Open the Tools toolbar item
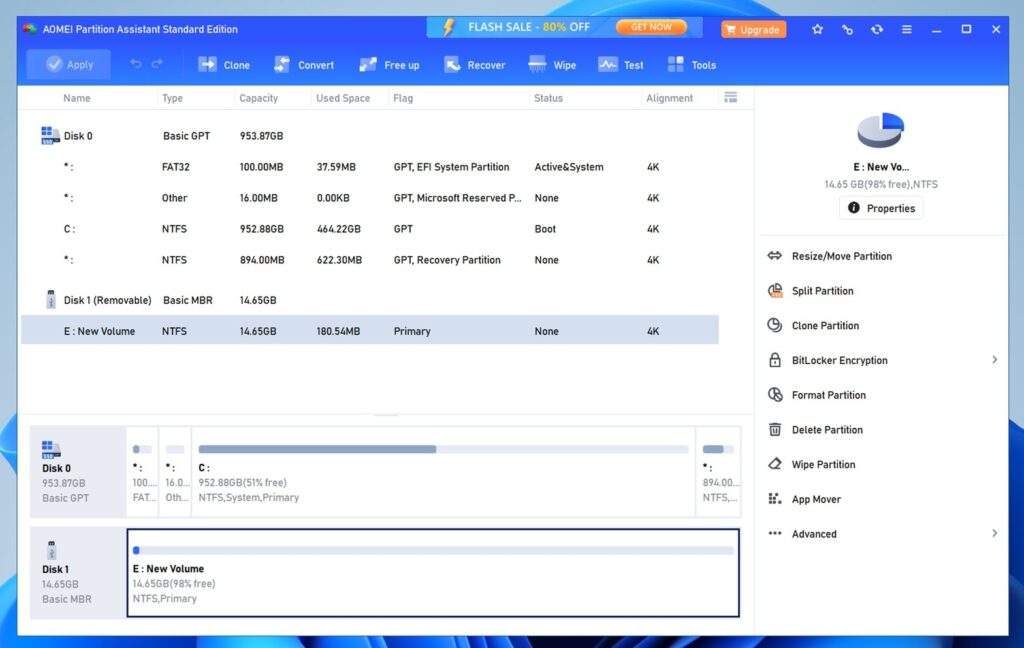Image resolution: width=1024 pixels, height=648 pixels. click(691, 64)
